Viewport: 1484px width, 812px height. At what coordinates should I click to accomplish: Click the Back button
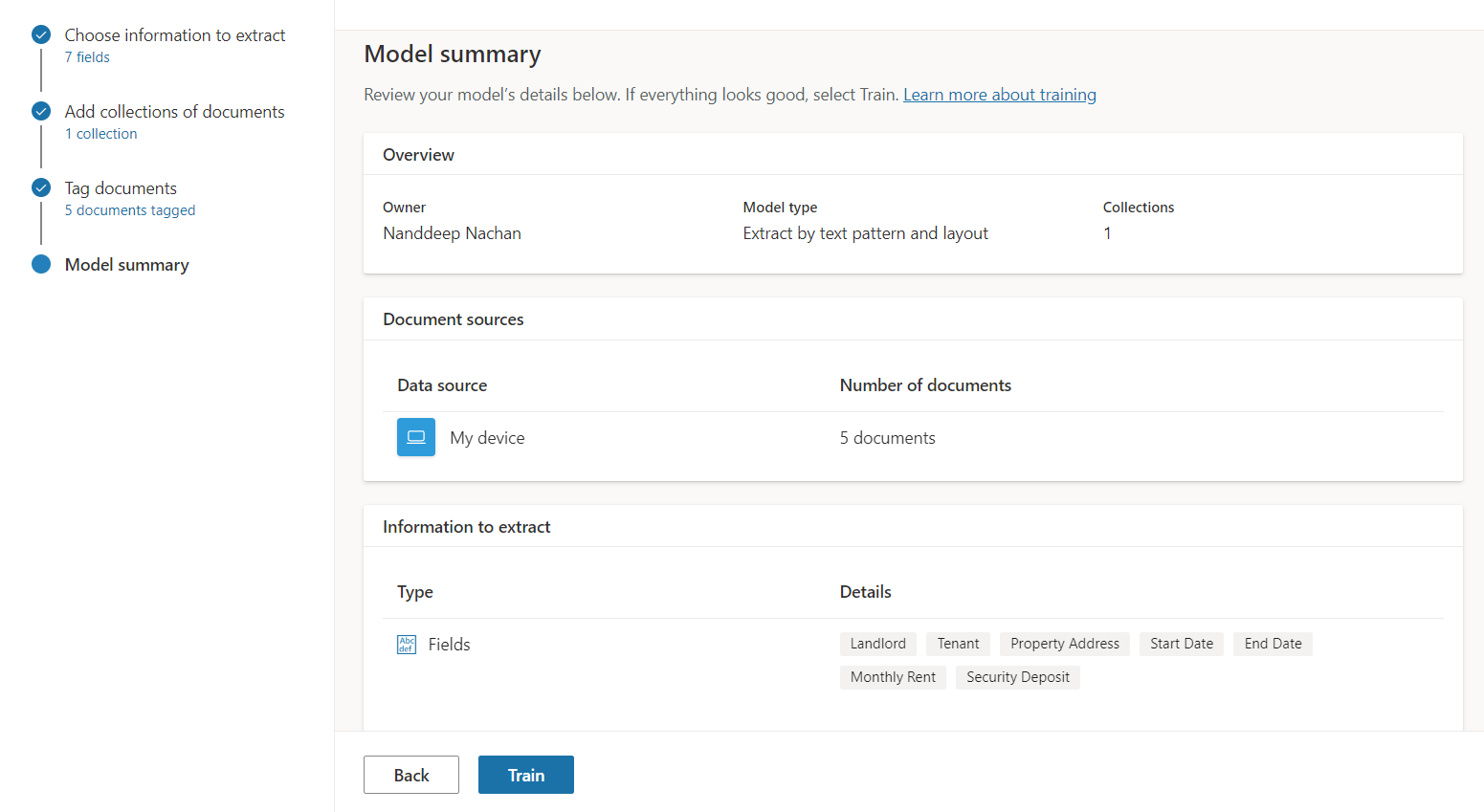point(411,775)
